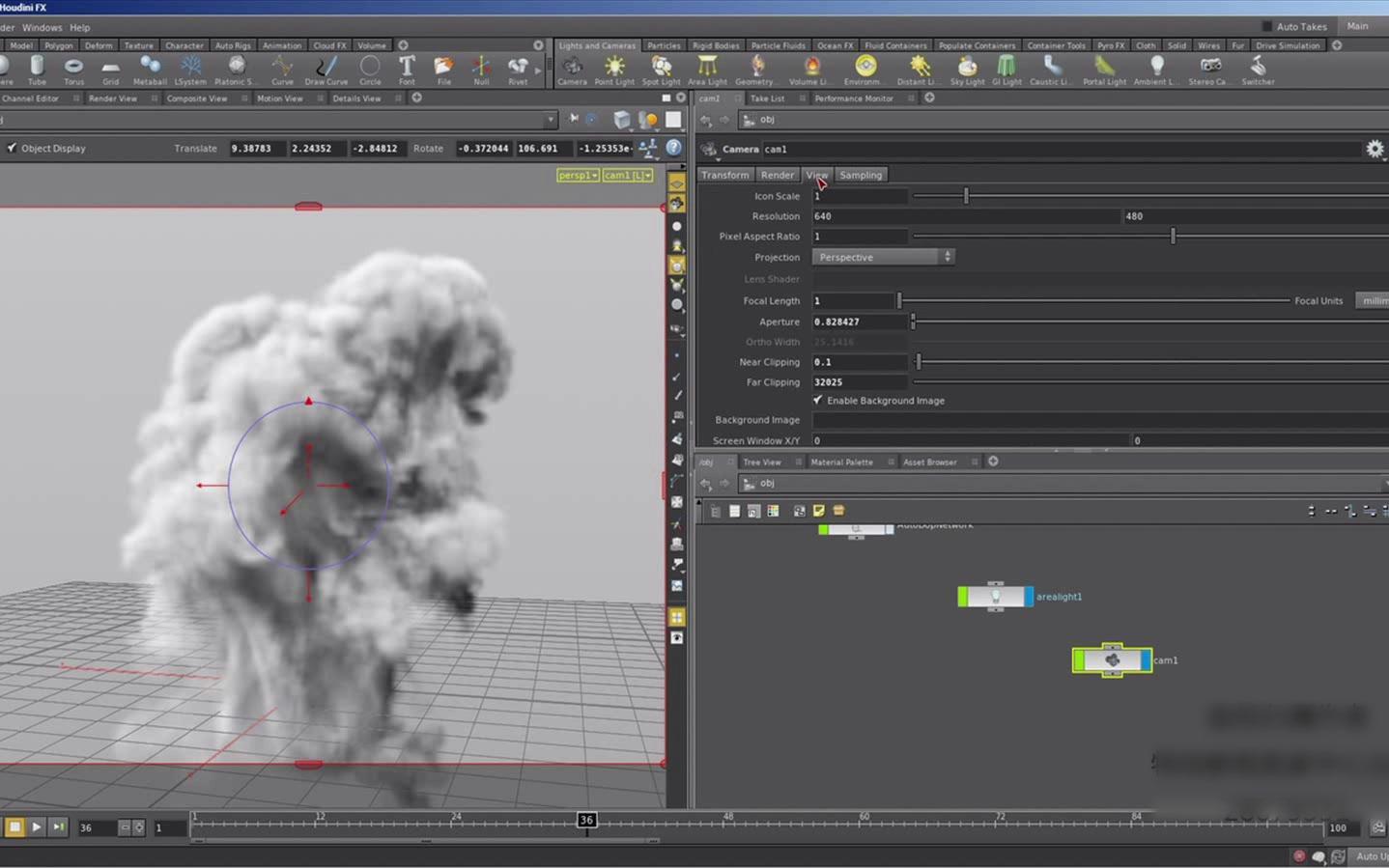1389x868 pixels.
Task: Select the Platonic Solids shelf tool
Action: (x=236, y=70)
